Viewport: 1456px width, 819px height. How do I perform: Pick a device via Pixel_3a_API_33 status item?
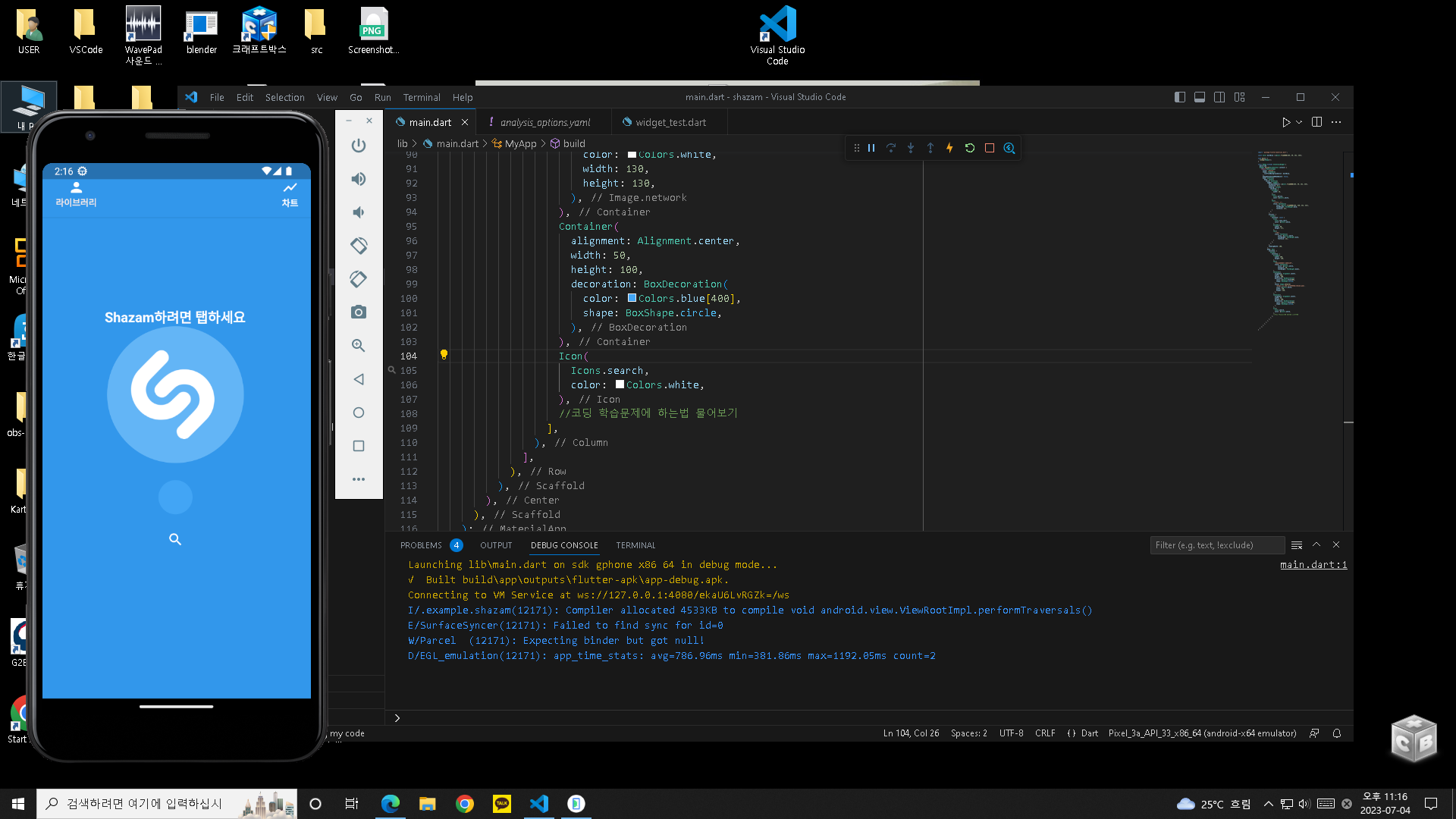click(x=1202, y=733)
